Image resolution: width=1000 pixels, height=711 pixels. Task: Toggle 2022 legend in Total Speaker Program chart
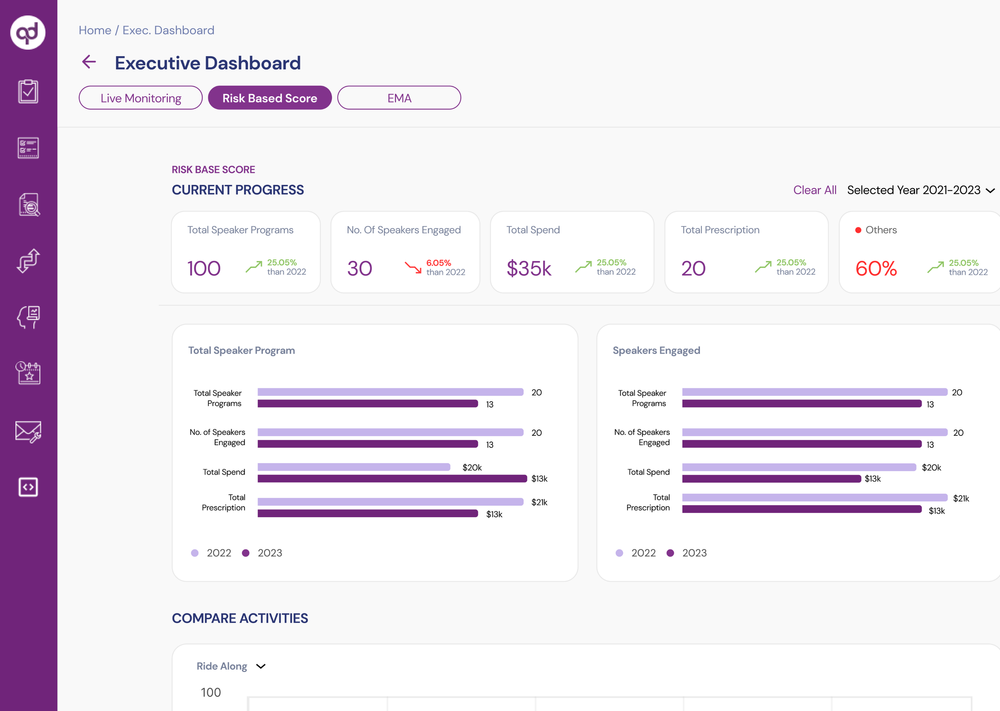click(211, 553)
